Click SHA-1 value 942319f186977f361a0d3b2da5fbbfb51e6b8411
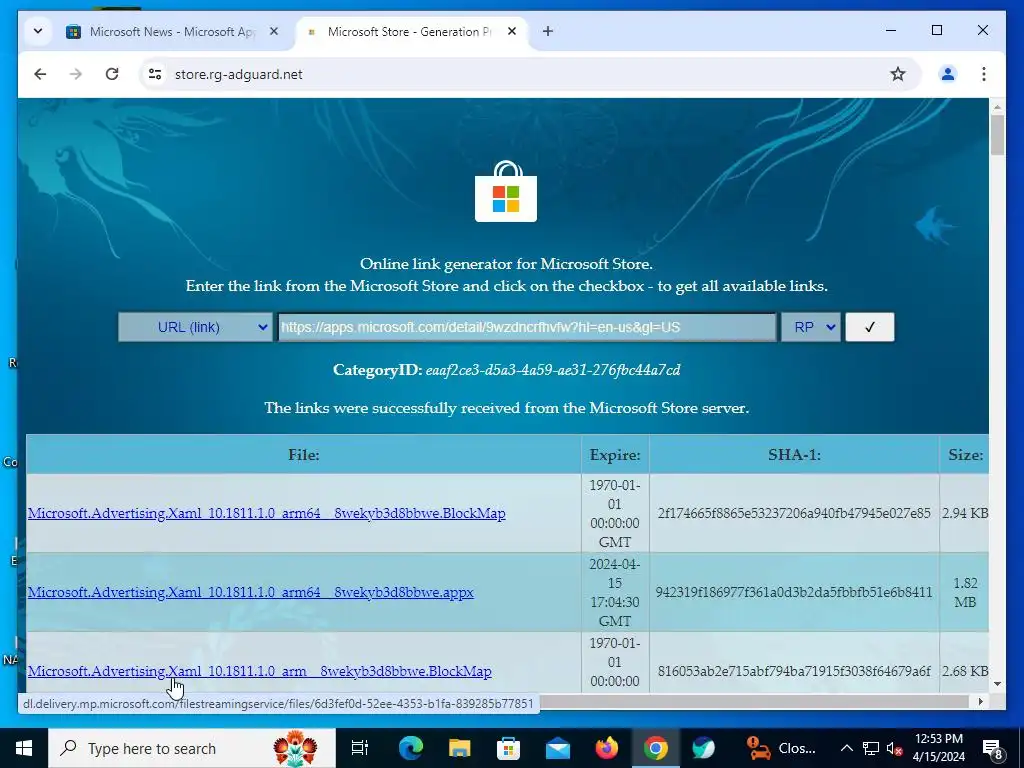The height and width of the screenshot is (768, 1024). [794, 592]
